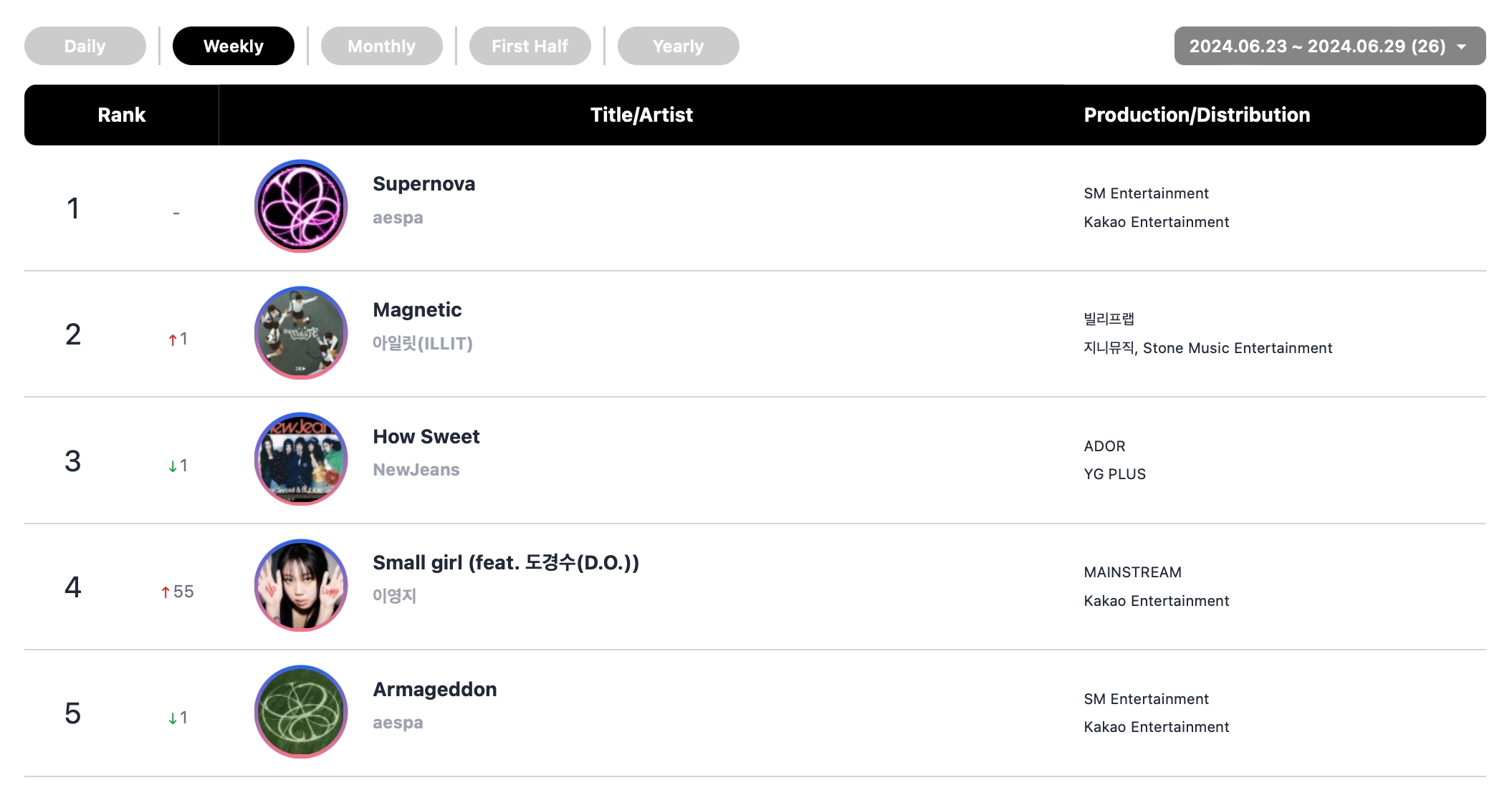This screenshot has width=1512, height=785.
Task: Switch to First Half chart tab
Action: pyautogui.click(x=532, y=45)
